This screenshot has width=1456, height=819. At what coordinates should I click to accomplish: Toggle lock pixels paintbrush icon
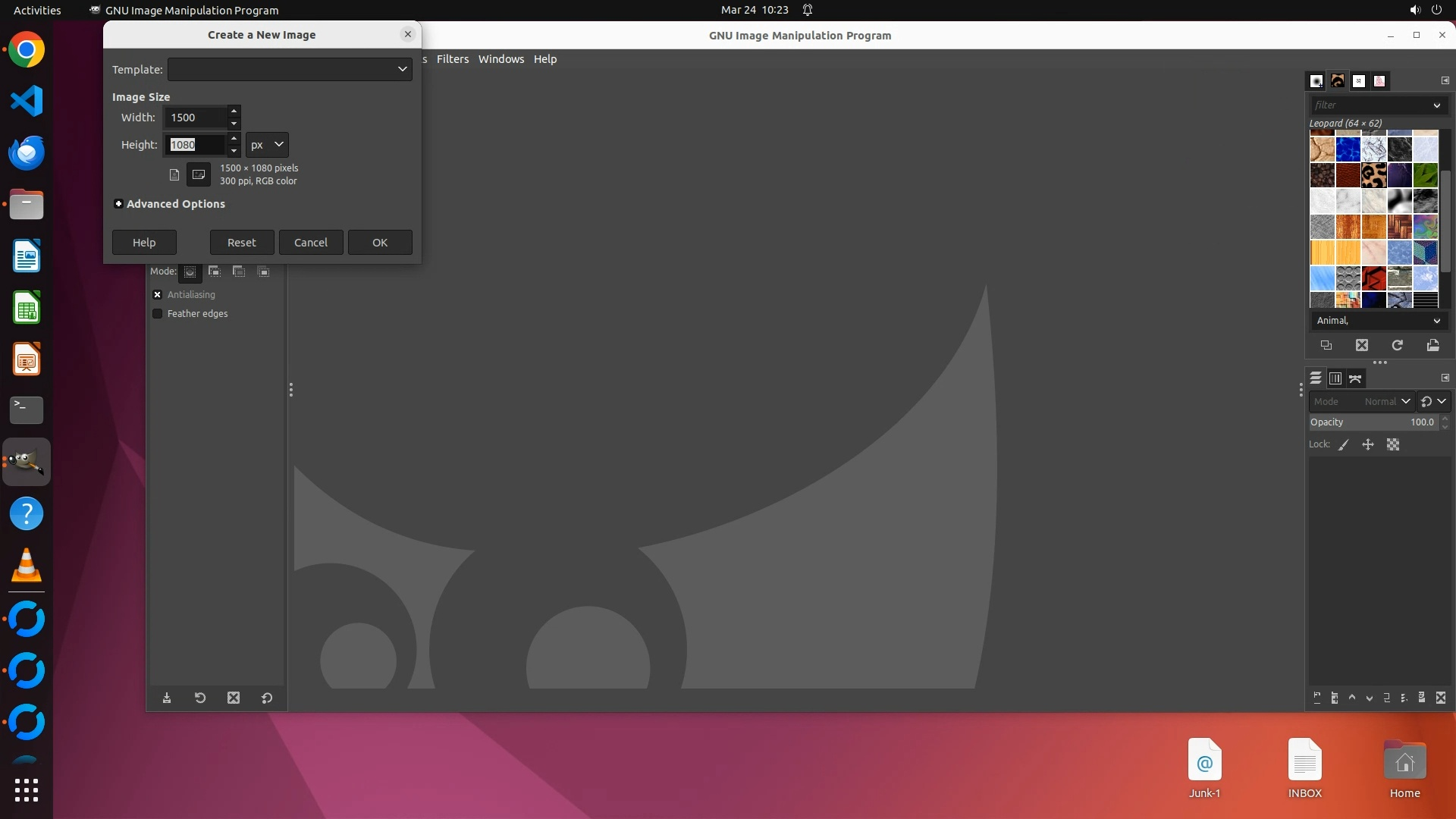1344,445
